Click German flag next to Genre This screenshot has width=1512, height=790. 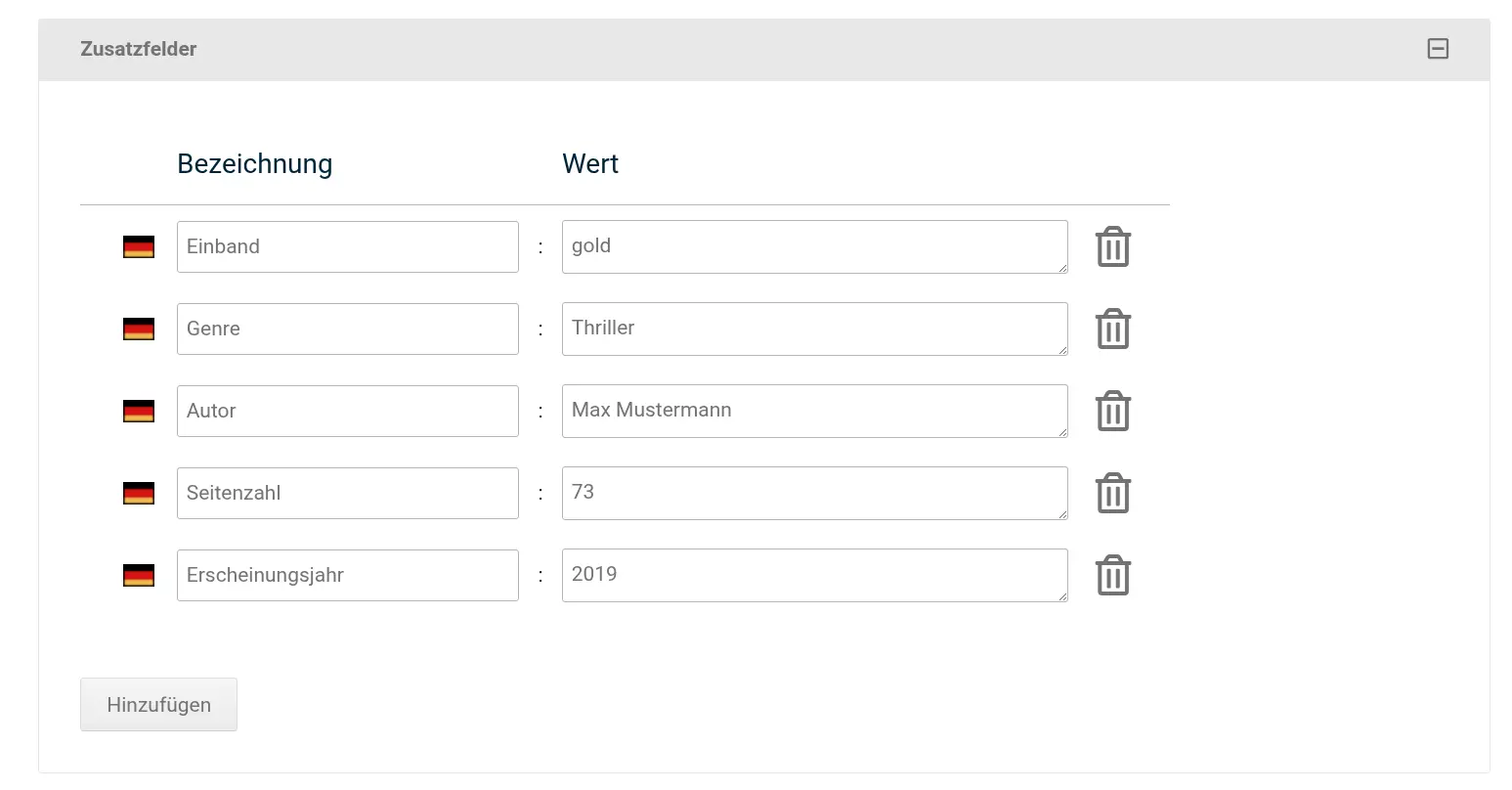pos(139,329)
